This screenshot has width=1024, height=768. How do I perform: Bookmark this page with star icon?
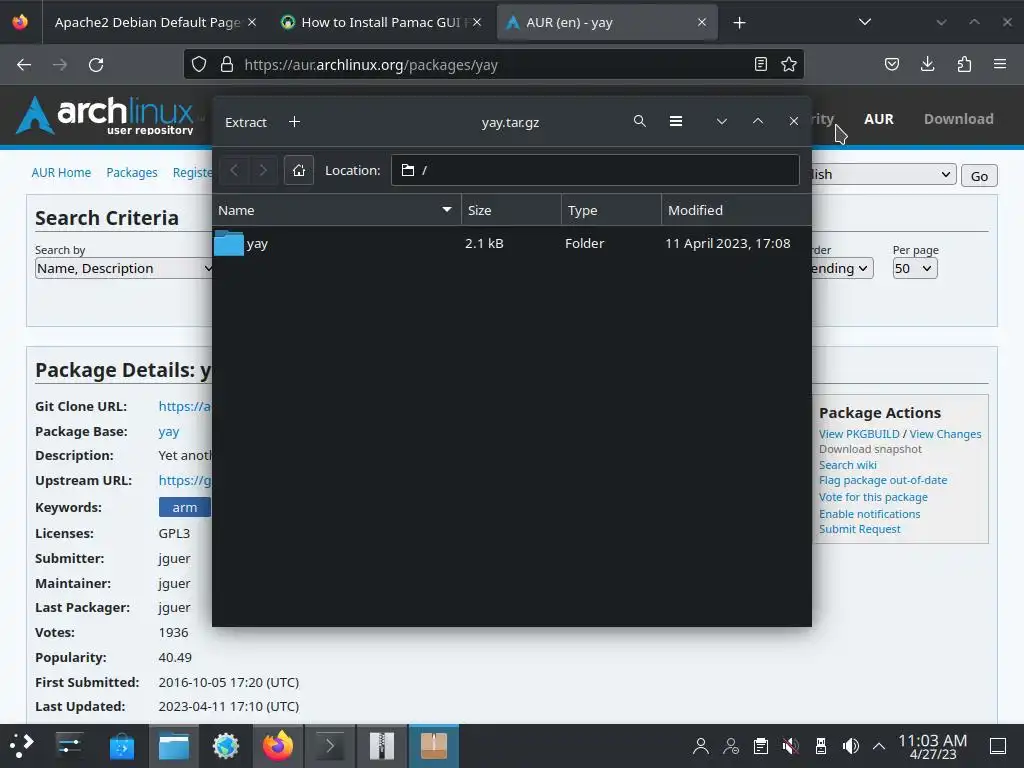(789, 64)
